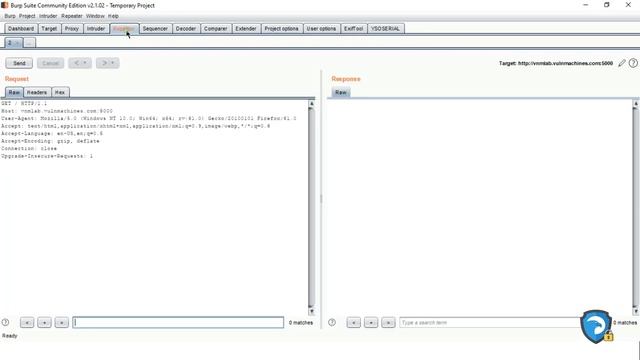Open the Project menu
This screenshot has width=640, height=360.
tap(27, 16)
